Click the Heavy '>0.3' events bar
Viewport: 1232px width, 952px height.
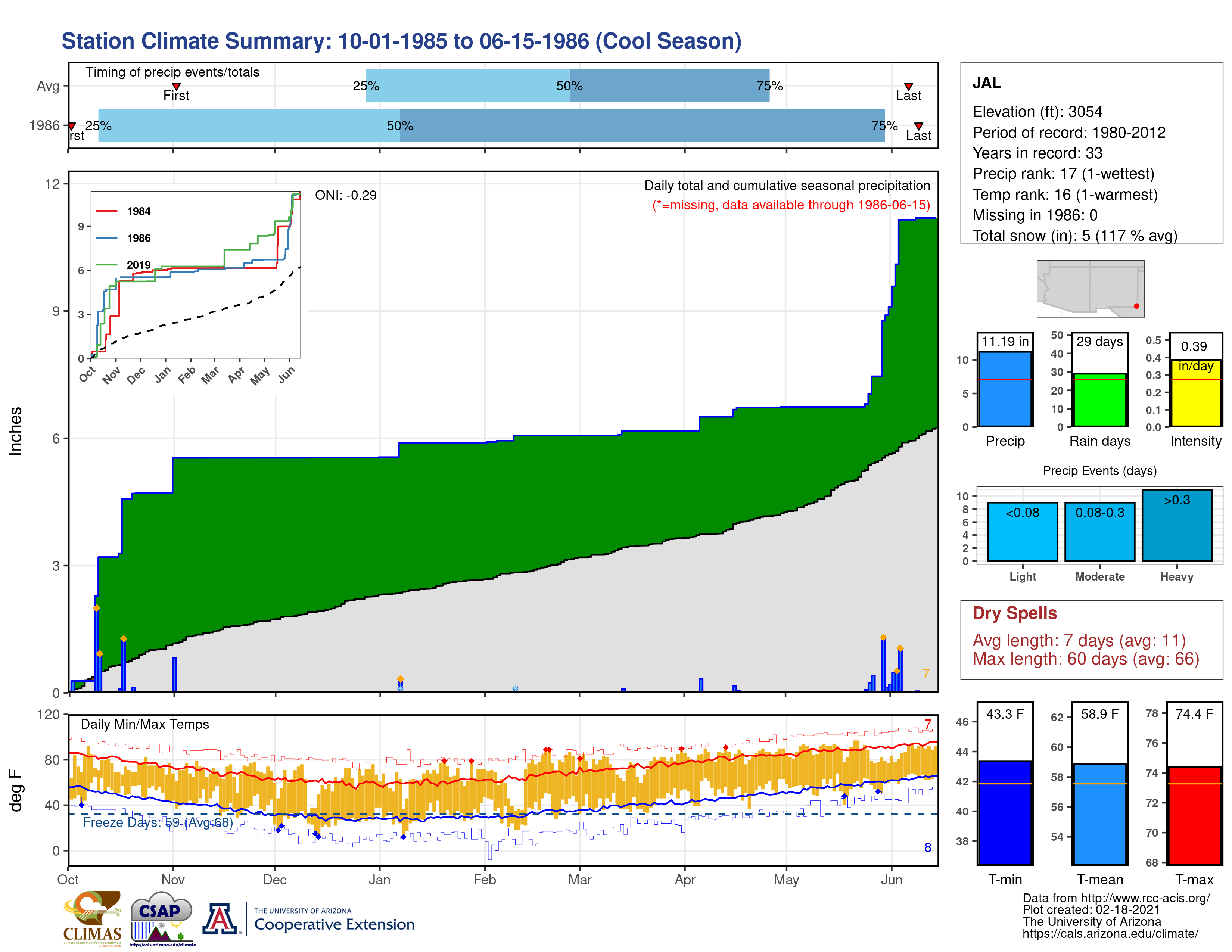tap(1177, 525)
